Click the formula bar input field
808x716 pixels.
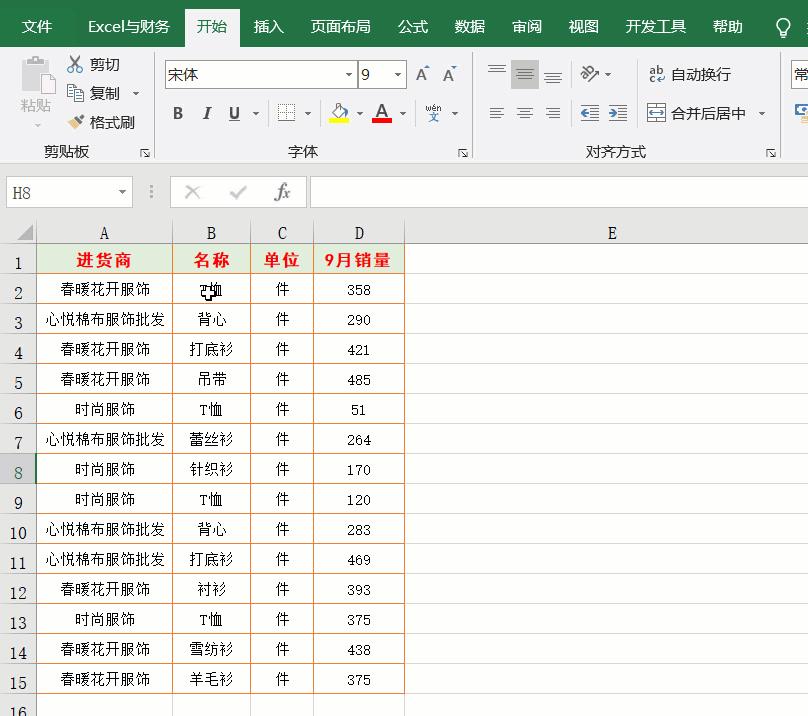coord(559,192)
